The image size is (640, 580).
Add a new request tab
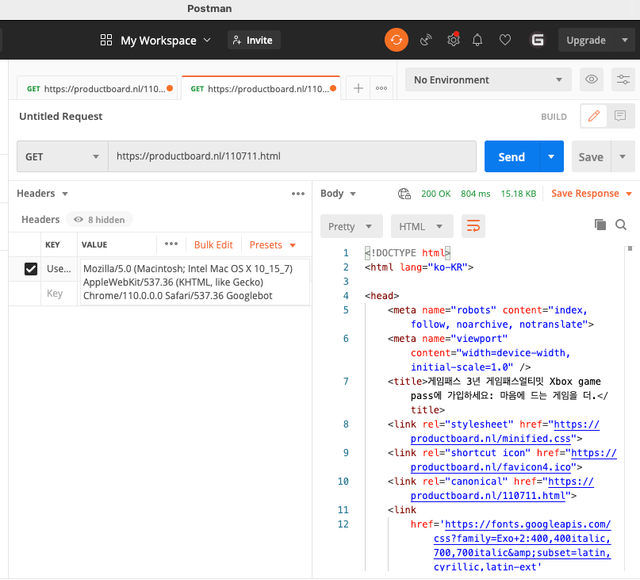(358, 88)
